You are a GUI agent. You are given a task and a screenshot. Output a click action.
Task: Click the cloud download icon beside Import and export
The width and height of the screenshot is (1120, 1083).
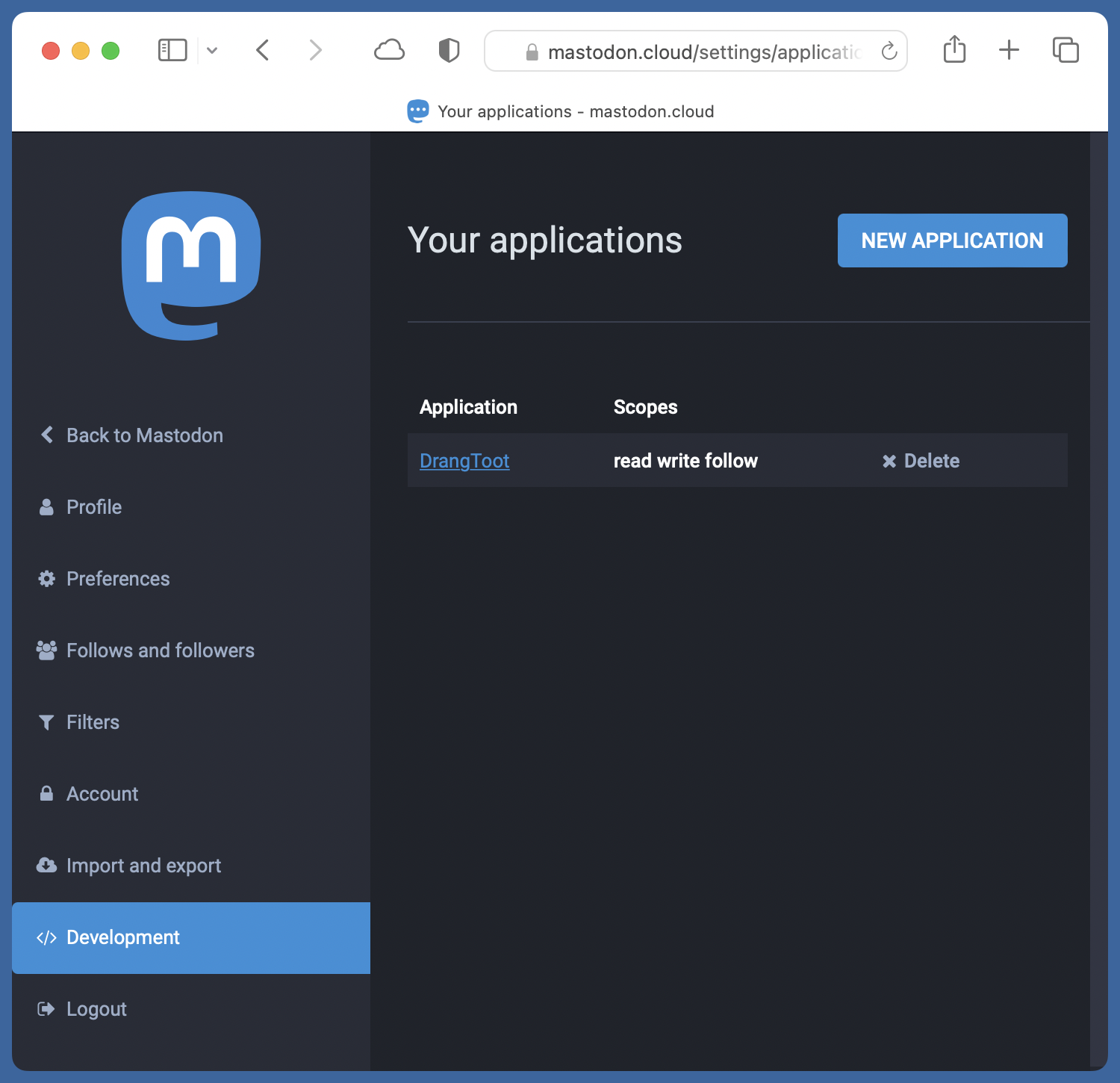tap(46, 865)
